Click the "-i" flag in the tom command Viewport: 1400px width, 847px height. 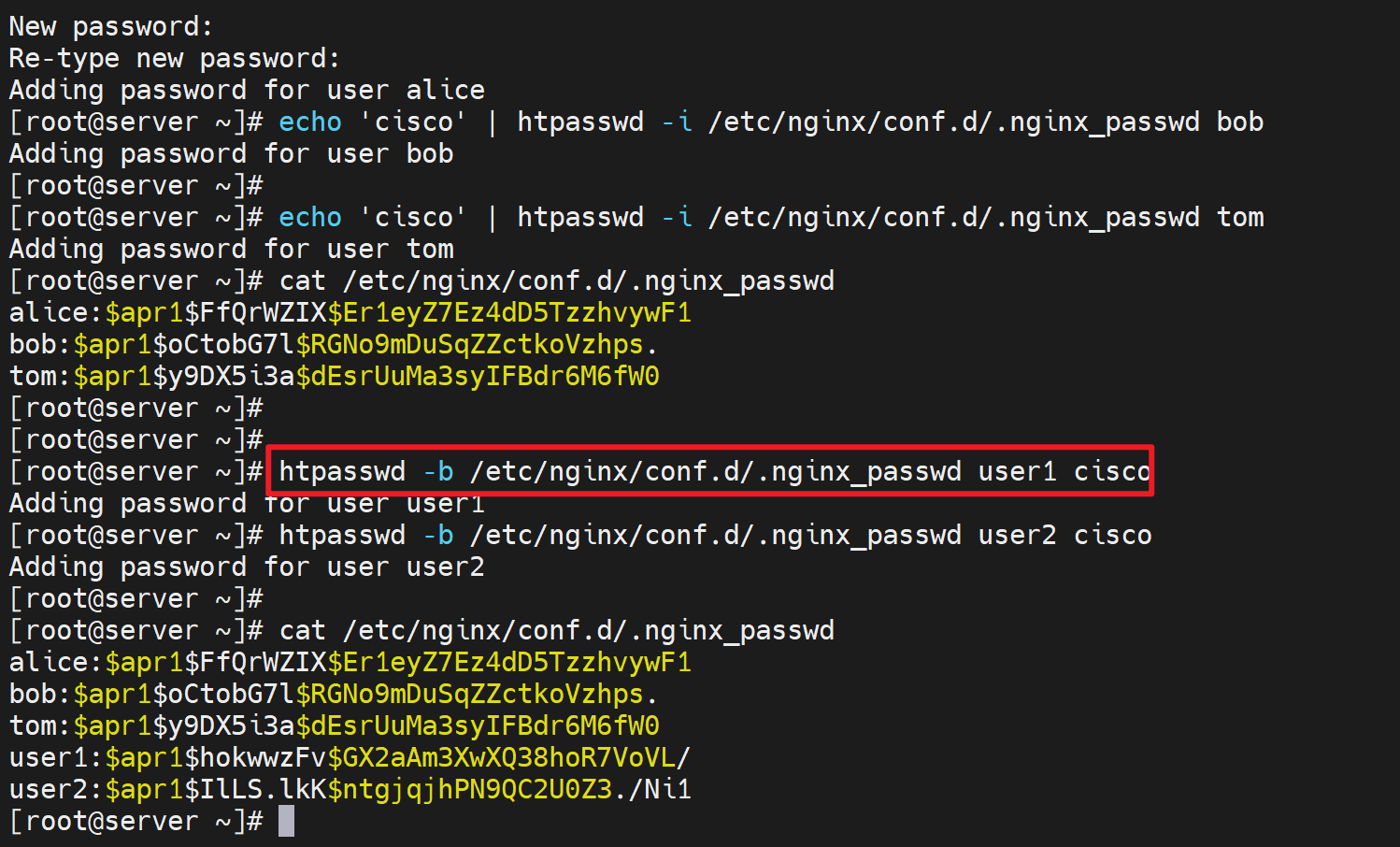677,217
